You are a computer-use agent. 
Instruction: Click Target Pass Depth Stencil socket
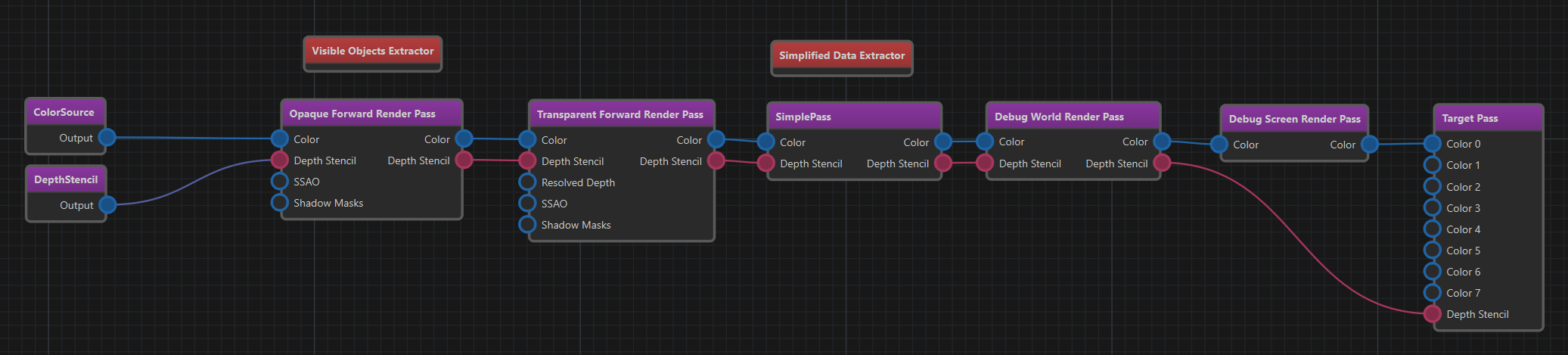click(x=1432, y=314)
